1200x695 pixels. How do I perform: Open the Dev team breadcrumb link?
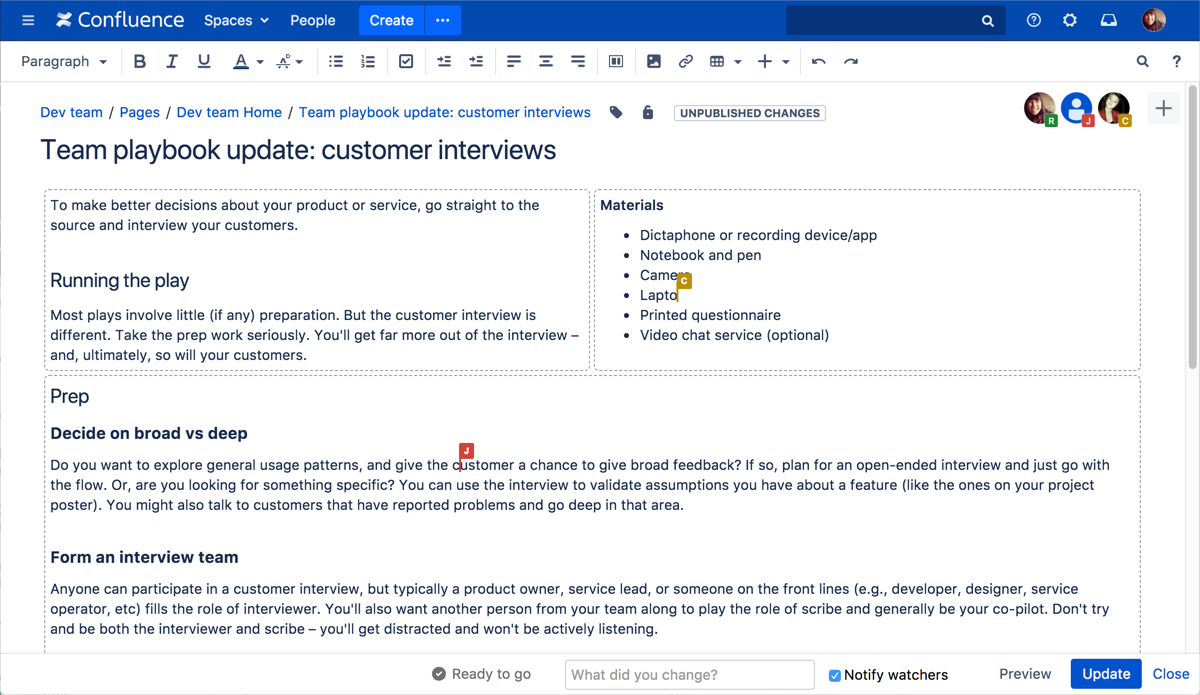71,112
